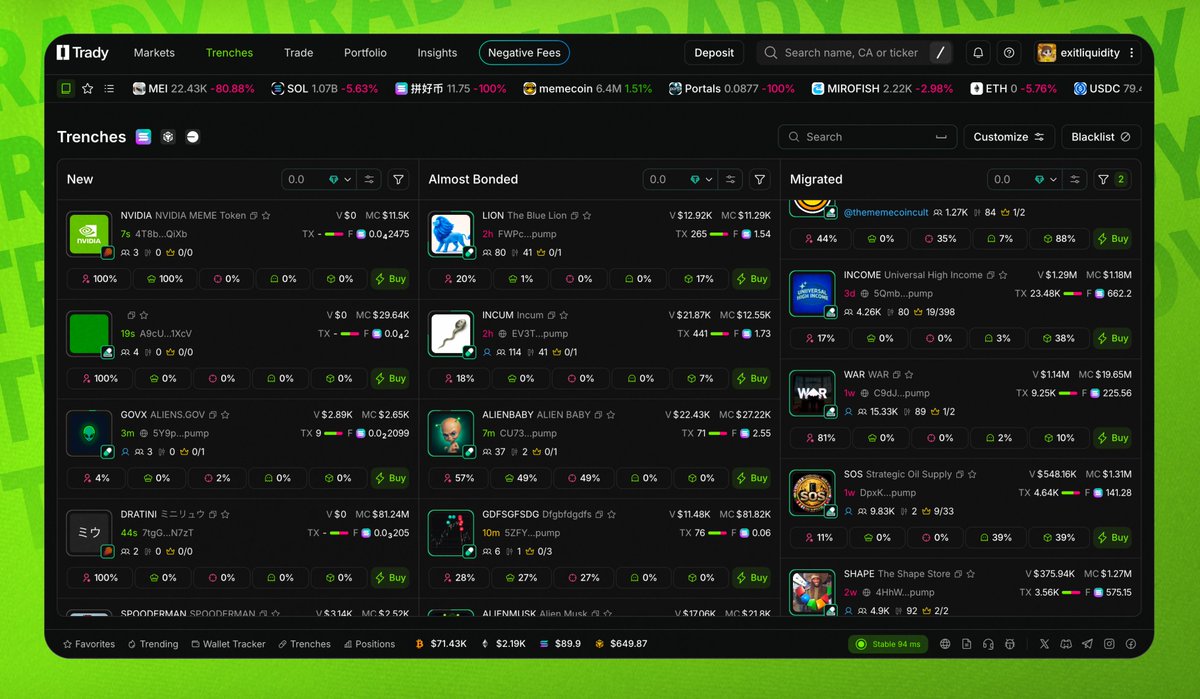Click the MIROFISH ticker item
Screen dimensions: 1200x699
881,89
